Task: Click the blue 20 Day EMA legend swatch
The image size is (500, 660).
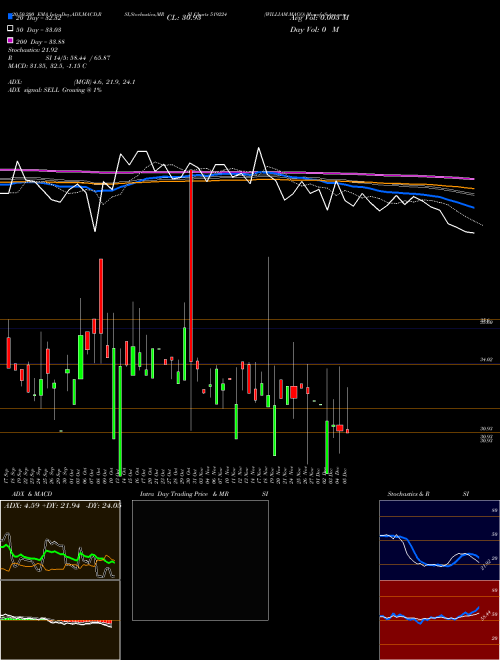Action: (11, 17)
